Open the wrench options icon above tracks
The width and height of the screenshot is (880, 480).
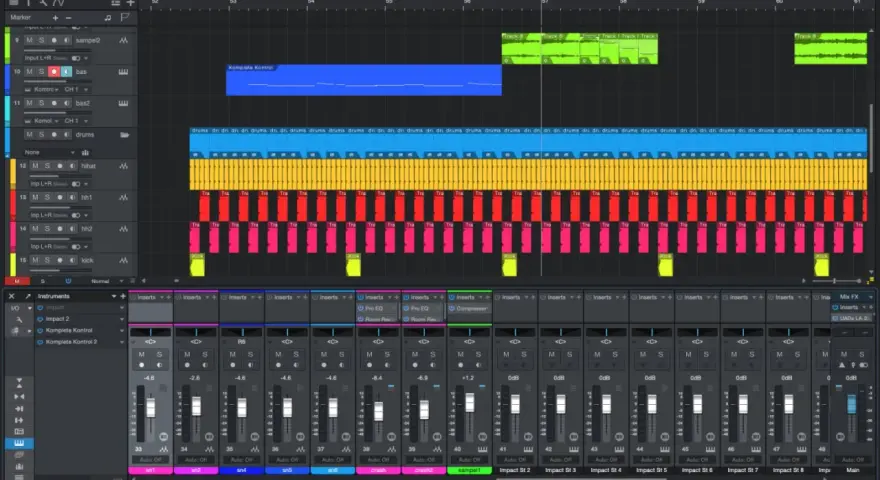43,3
